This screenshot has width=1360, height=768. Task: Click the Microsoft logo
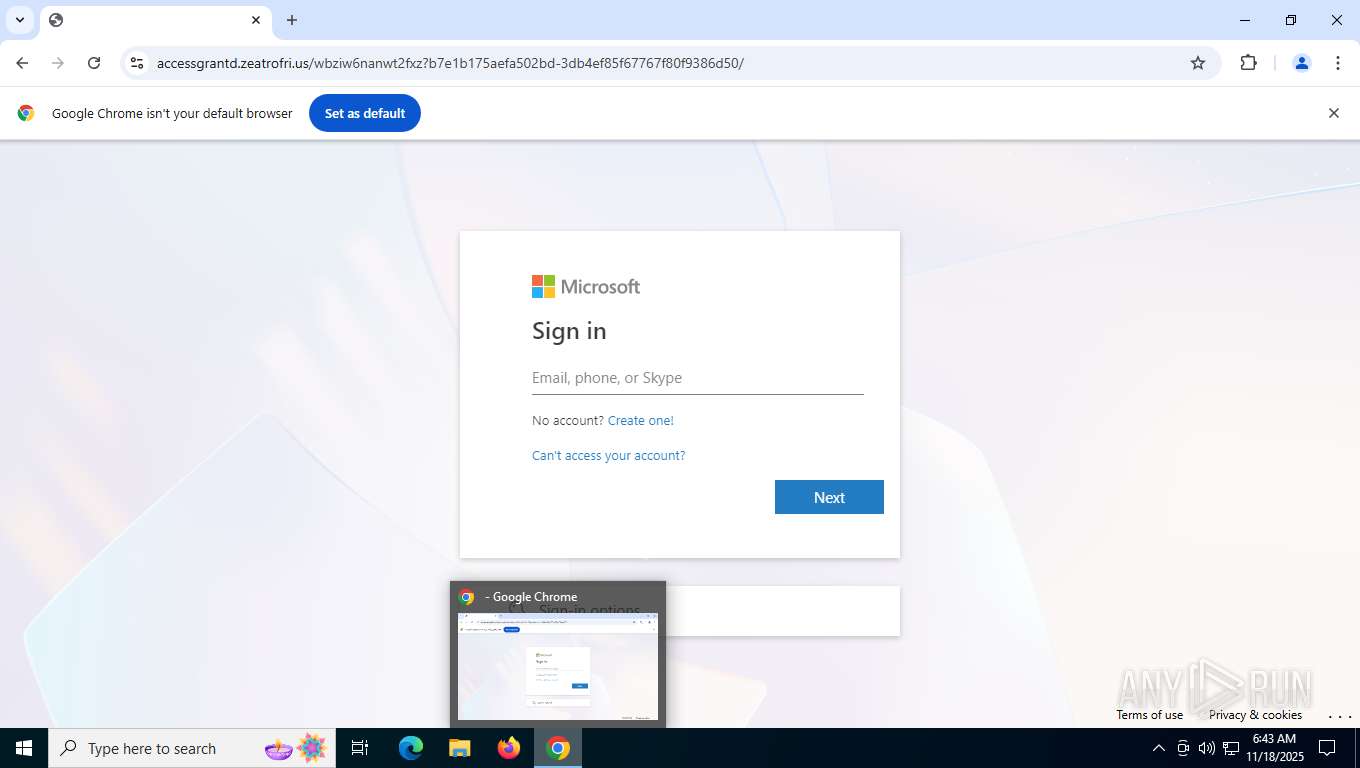click(x=586, y=287)
